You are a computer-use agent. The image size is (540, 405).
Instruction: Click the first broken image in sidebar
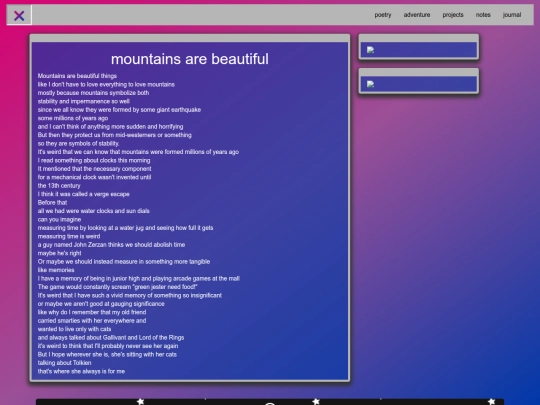(x=370, y=50)
